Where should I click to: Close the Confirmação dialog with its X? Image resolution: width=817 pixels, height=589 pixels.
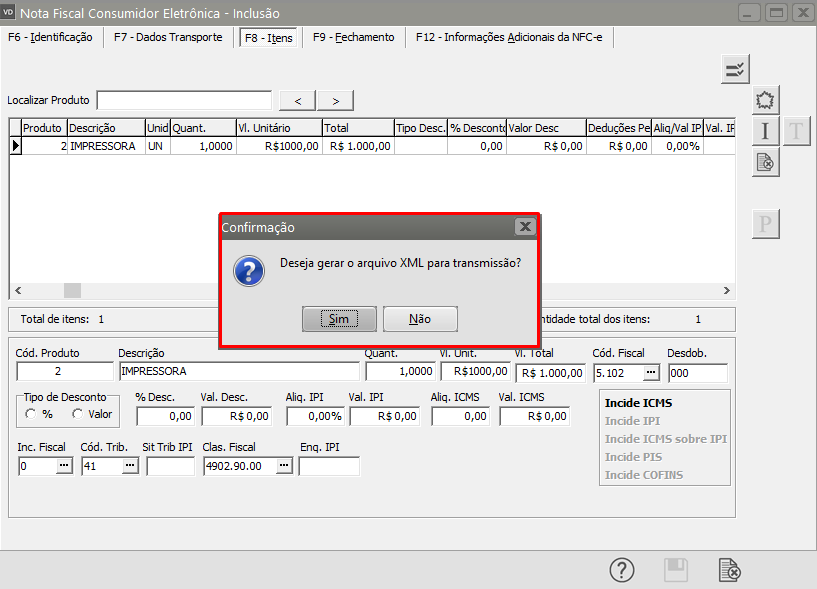point(525,227)
